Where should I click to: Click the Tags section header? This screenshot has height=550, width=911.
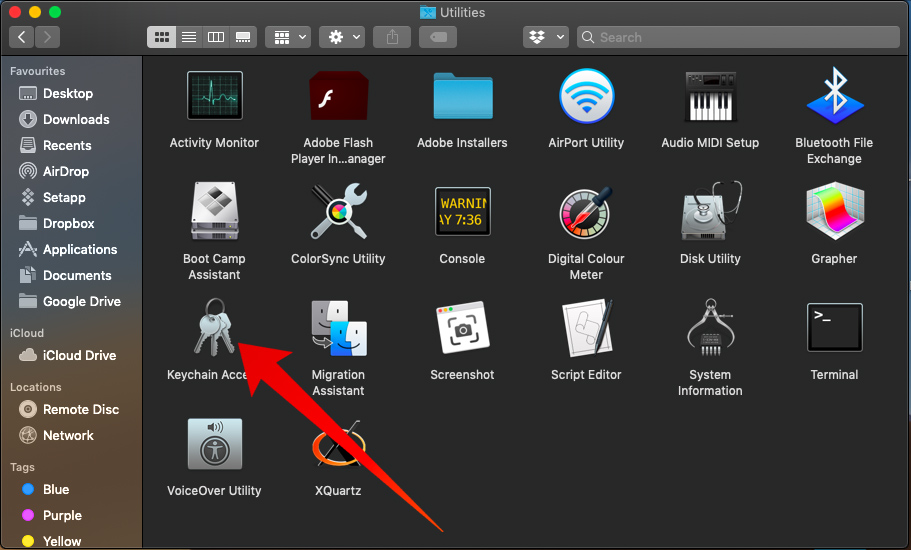[x=22, y=467]
